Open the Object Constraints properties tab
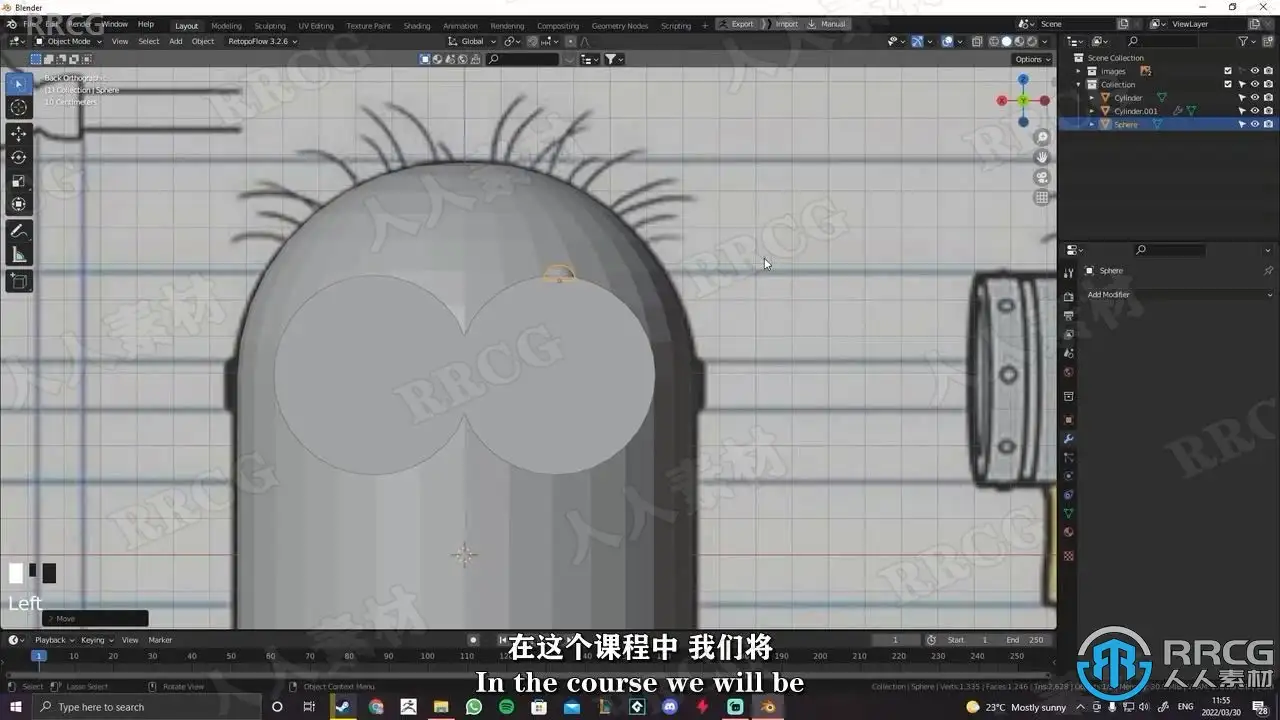 pos(1068,494)
